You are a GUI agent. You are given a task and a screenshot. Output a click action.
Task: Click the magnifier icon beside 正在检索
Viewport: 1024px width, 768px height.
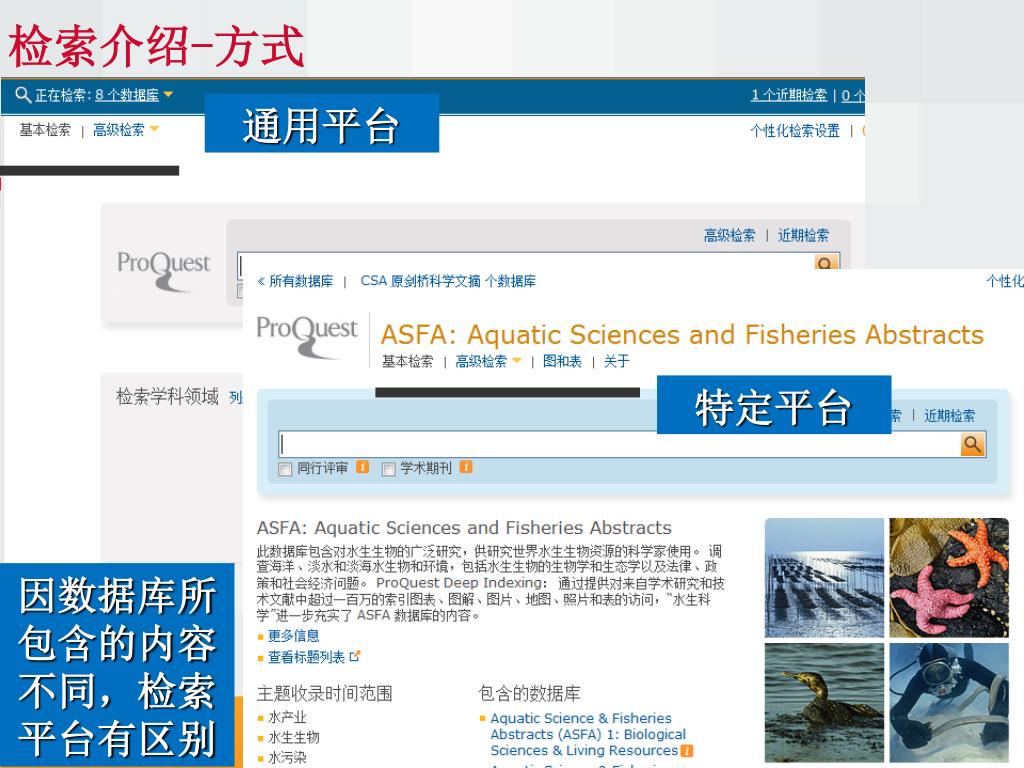tap(23, 95)
